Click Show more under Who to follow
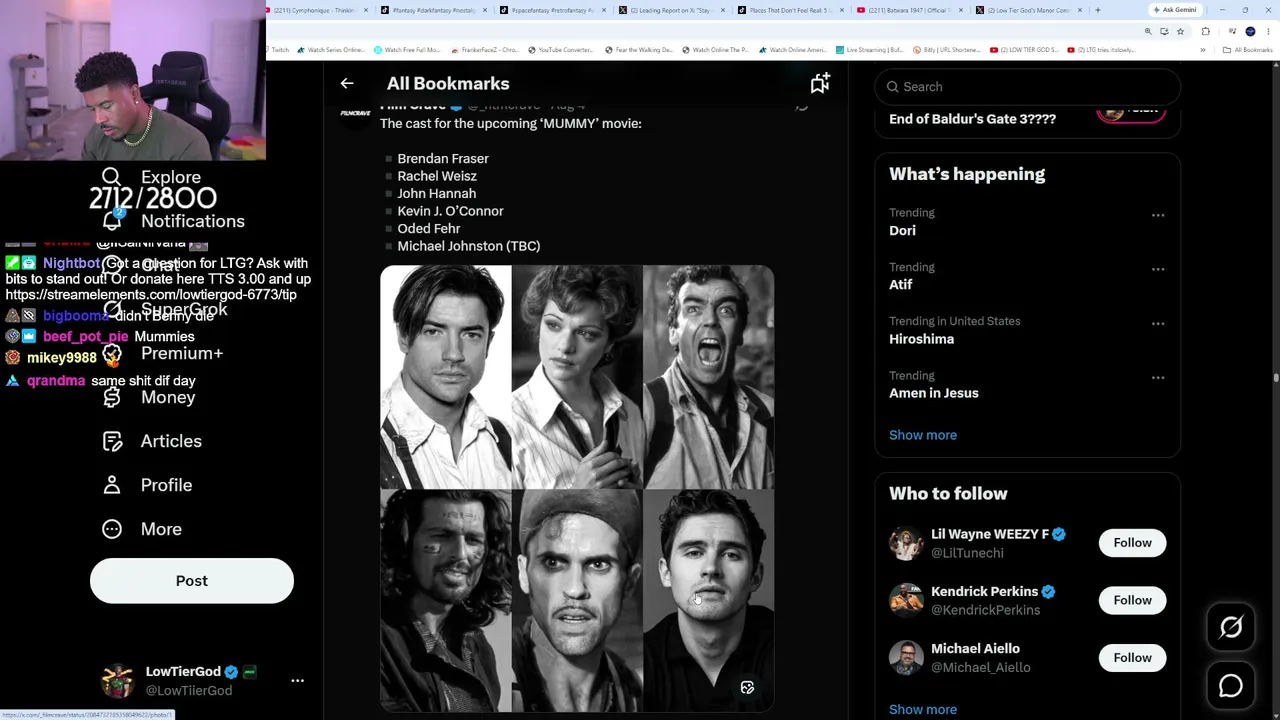 923,709
